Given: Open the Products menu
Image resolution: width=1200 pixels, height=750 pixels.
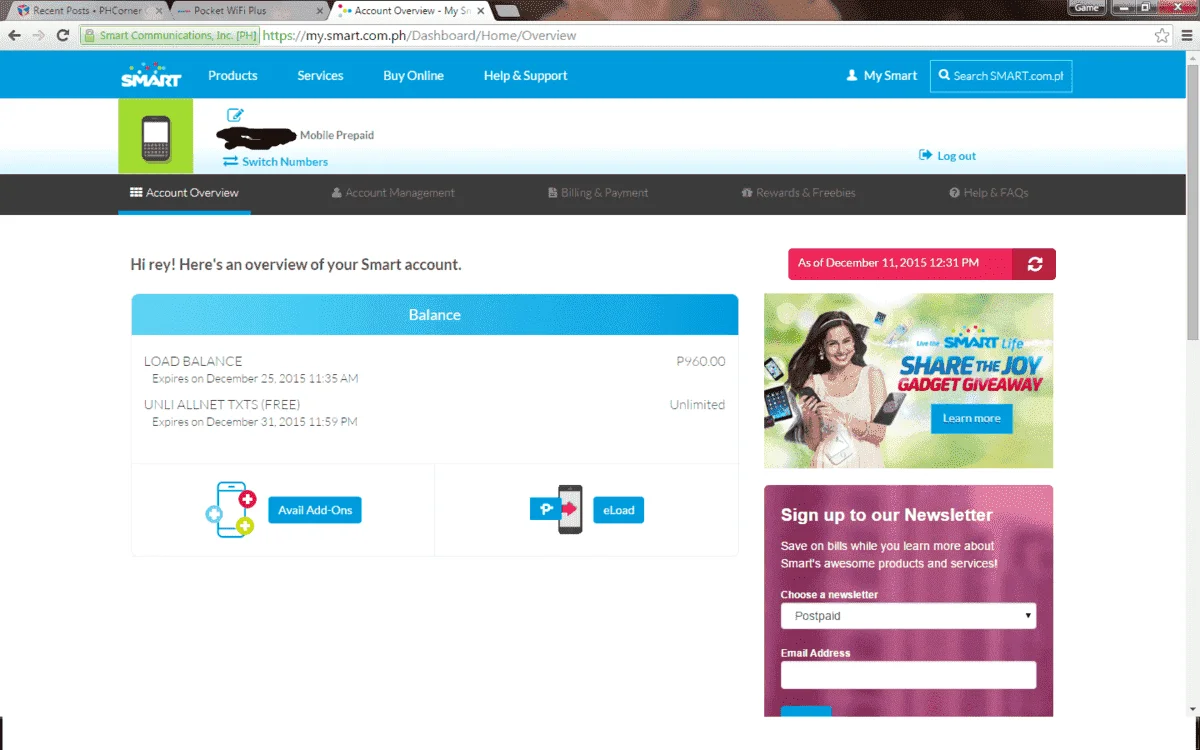Looking at the screenshot, I should (x=233, y=76).
